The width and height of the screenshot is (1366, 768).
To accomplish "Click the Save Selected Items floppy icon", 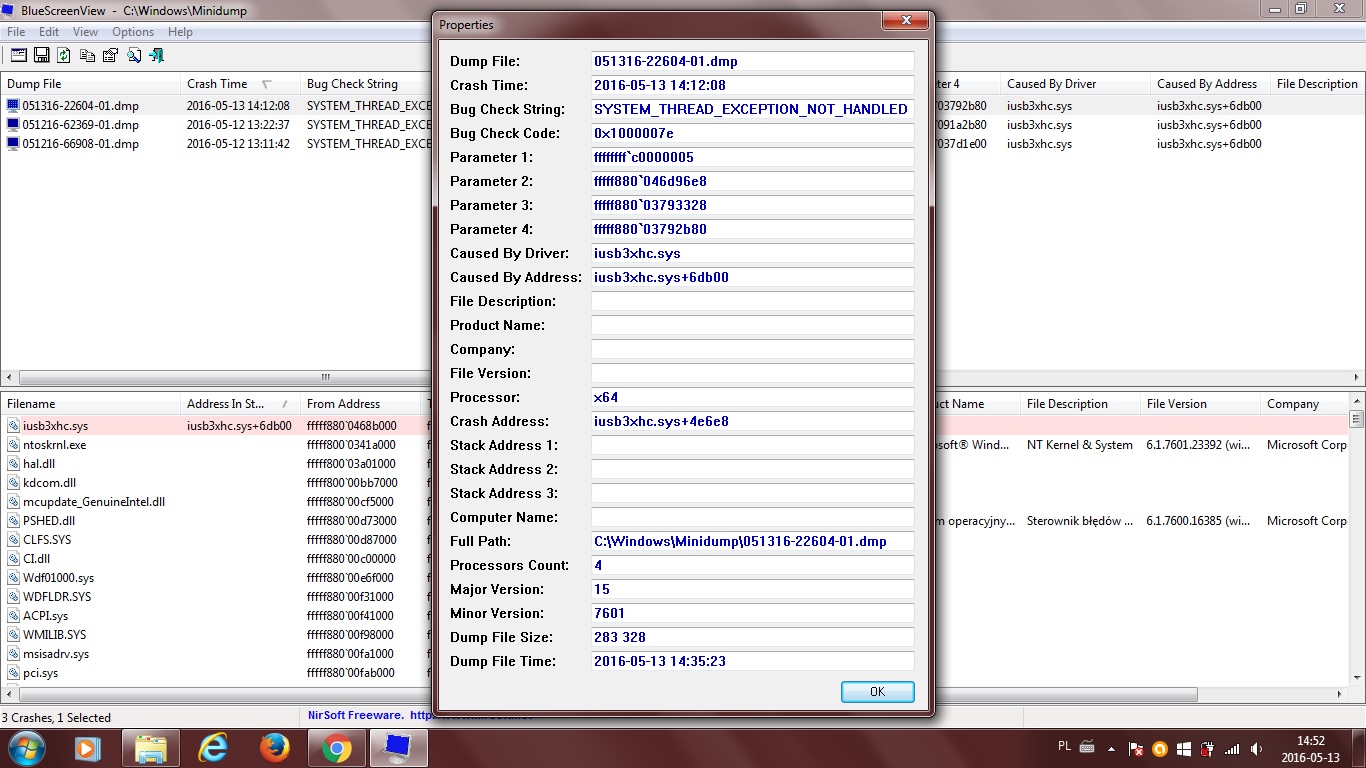I will pos(42,55).
